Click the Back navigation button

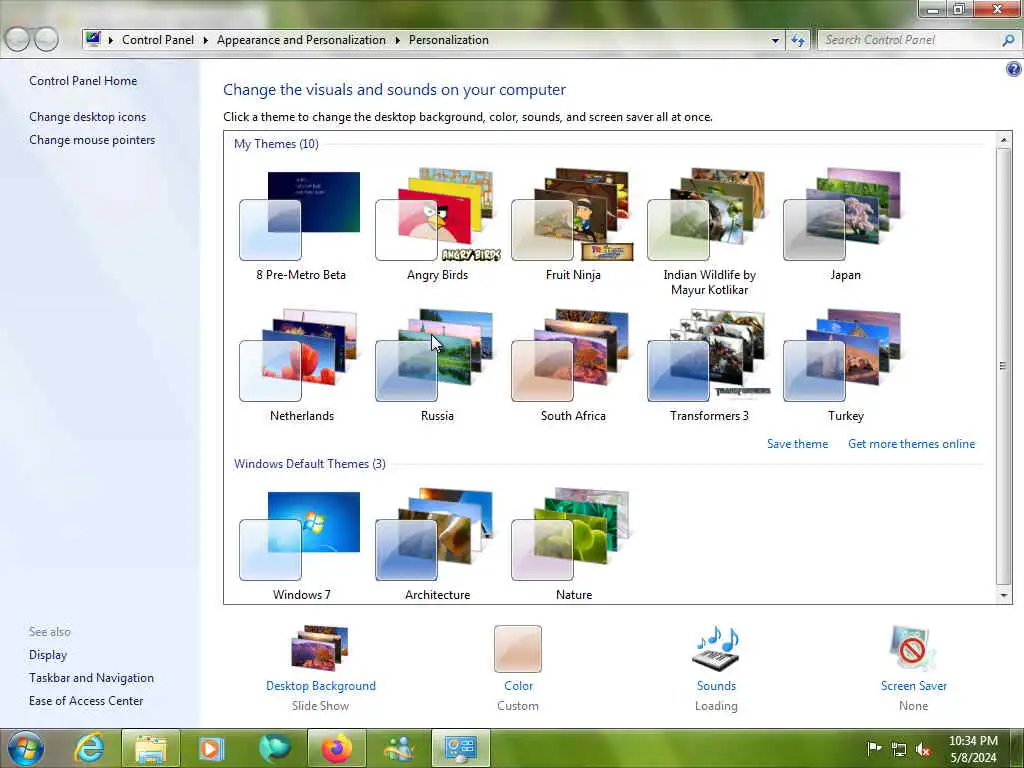[18, 39]
